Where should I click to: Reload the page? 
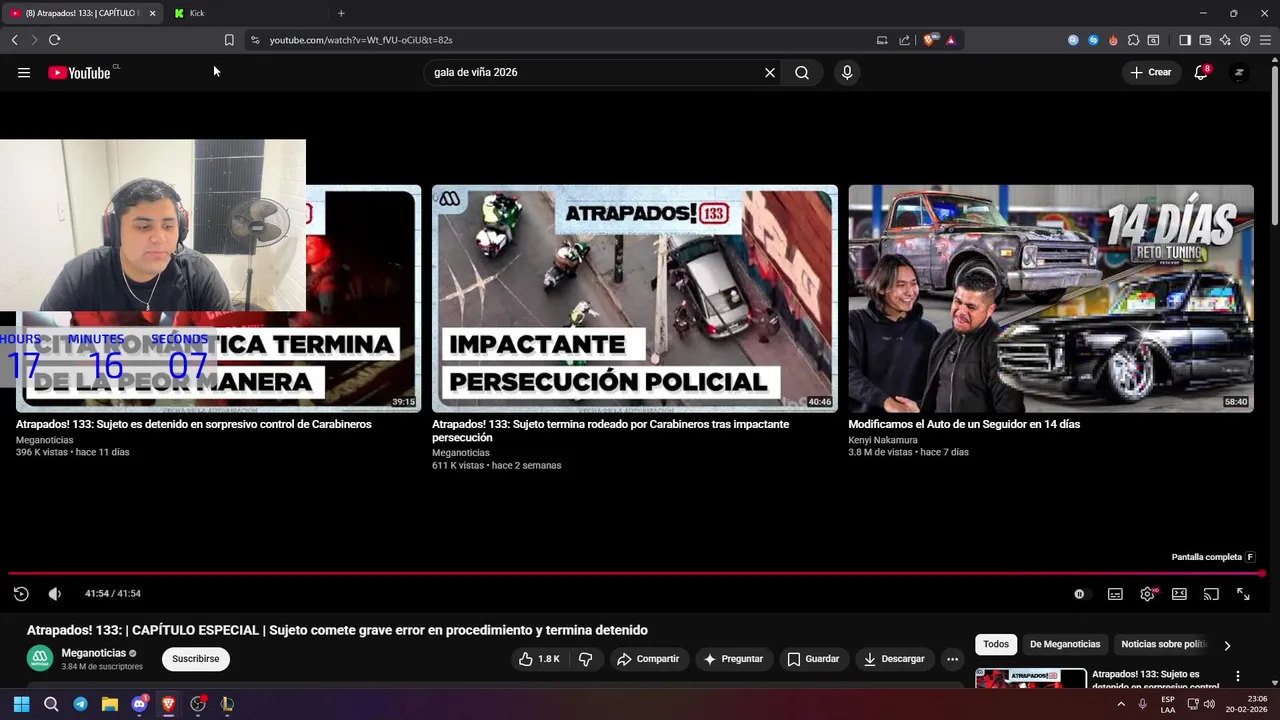pos(54,40)
